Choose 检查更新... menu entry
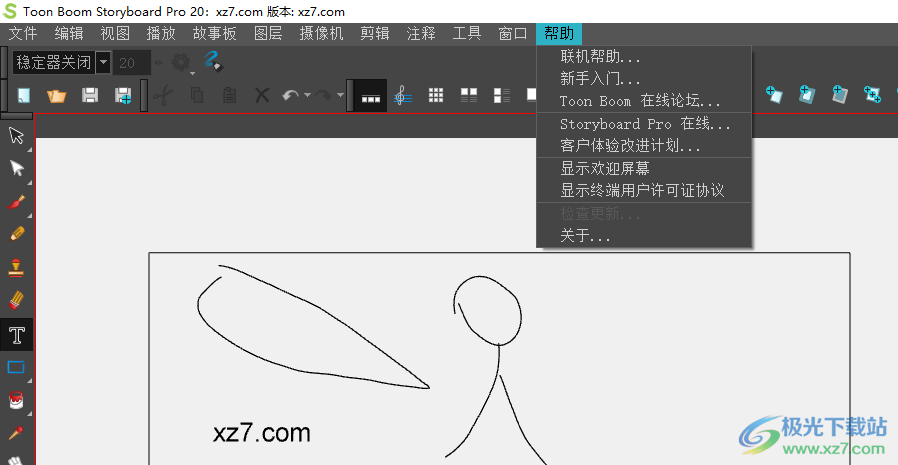This screenshot has width=898, height=465. coord(644,214)
